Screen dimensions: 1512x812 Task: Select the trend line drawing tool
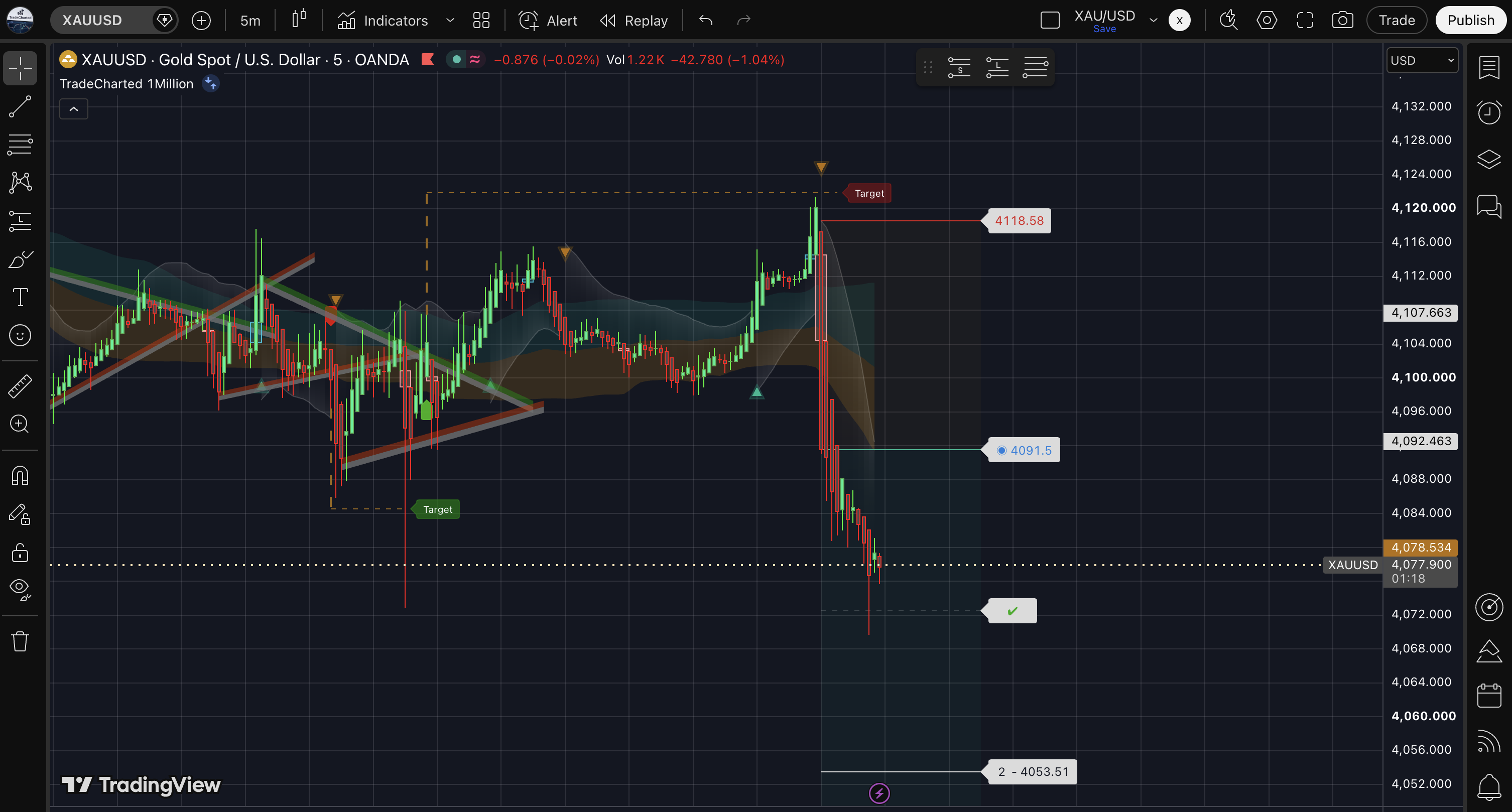tap(20, 106)
